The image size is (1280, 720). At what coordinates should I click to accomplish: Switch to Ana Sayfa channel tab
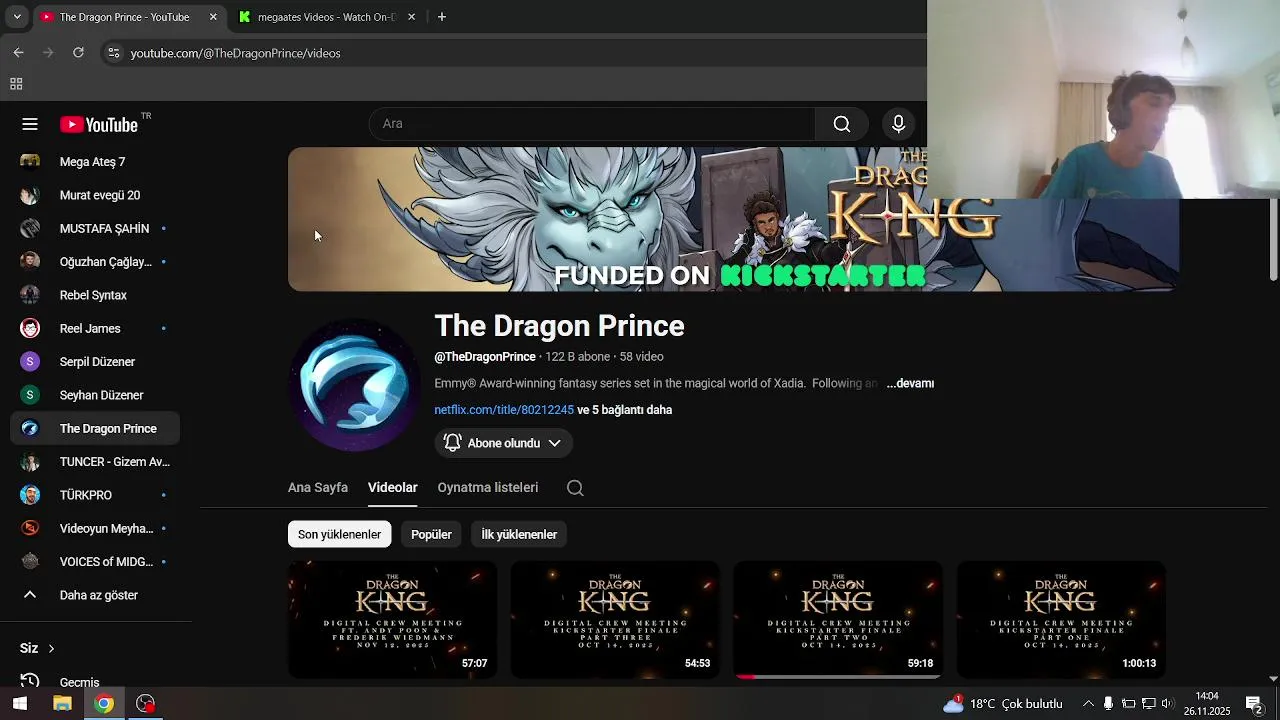click(318, 487)
